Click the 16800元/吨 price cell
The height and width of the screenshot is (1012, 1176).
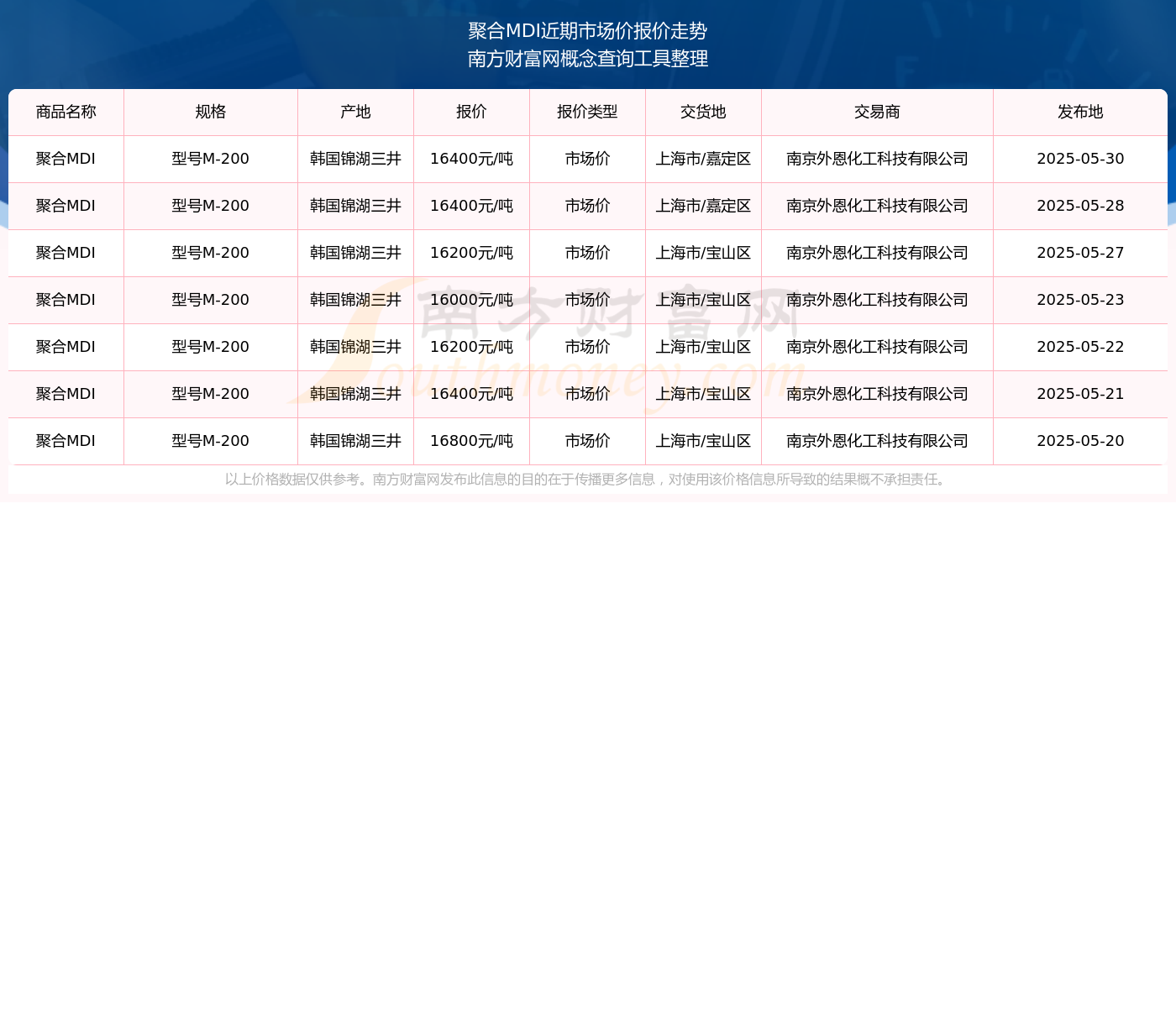tap(472, 441)
